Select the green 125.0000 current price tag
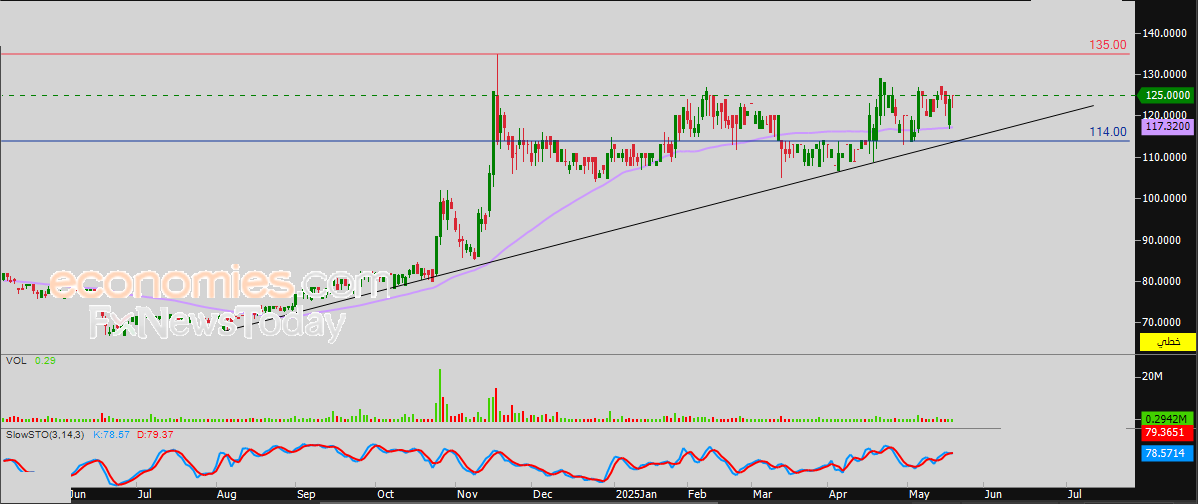Viewport: 1198px width, 504px height. click(x=1167, y=95)
